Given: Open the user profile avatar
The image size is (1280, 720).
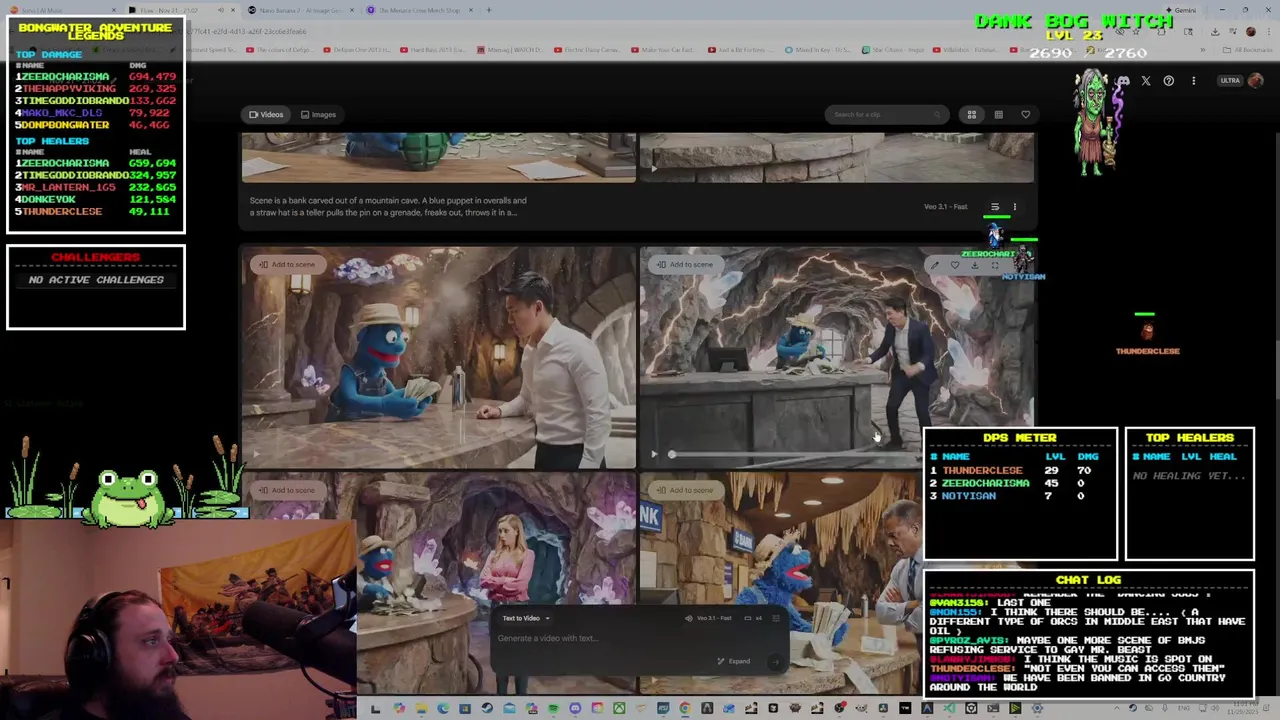Looking at the screenshot, I should point(1256,81).
